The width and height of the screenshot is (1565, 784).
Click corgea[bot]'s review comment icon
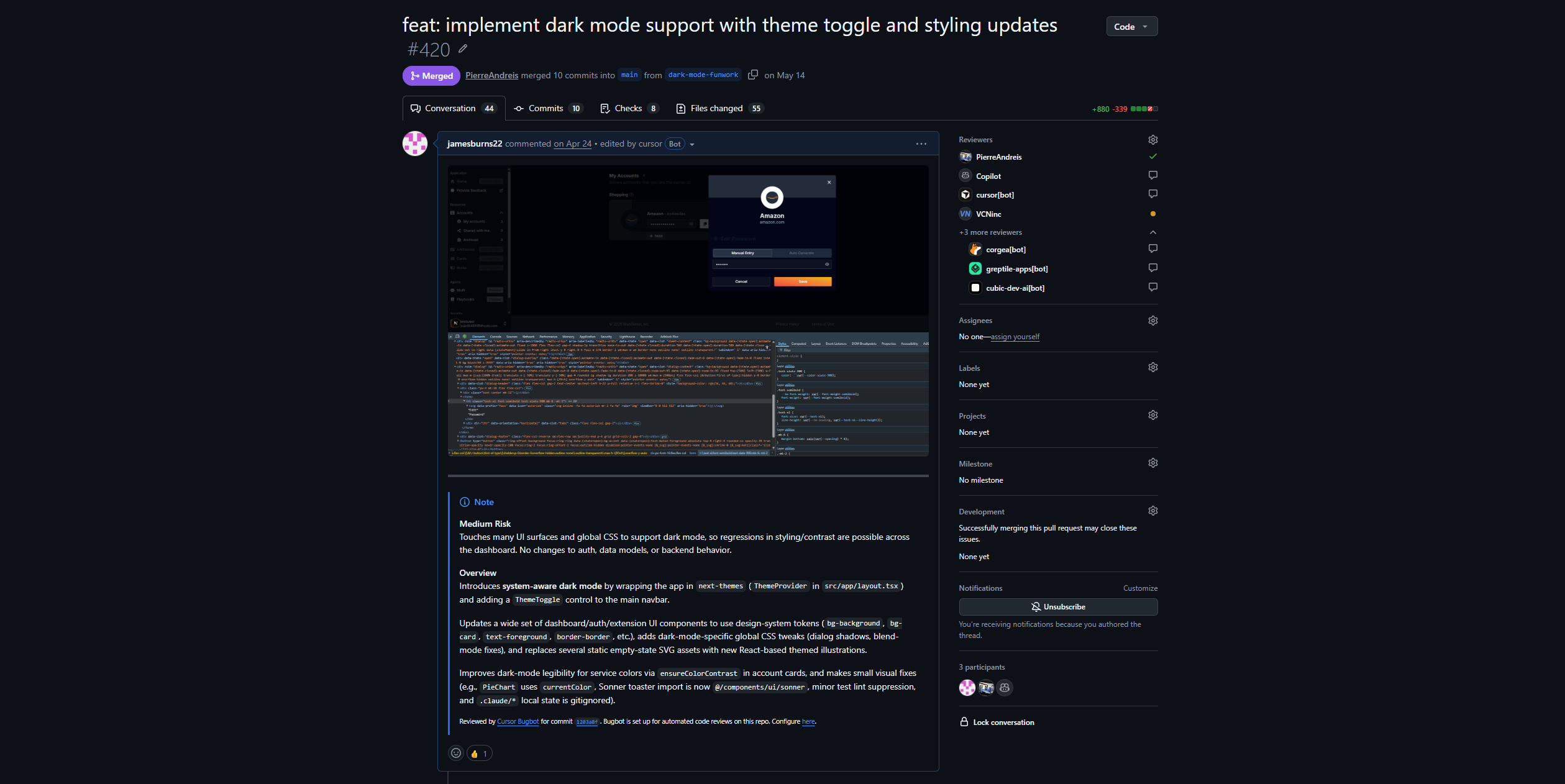pyautogui.click(x=1153, y=248)
